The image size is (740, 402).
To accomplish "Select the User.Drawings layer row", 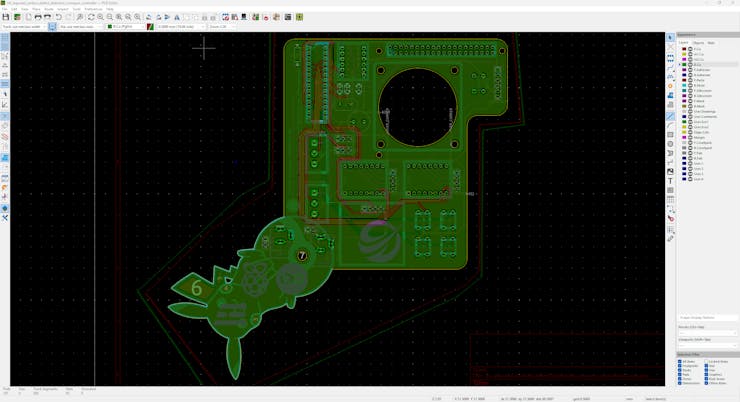I will [707, 111].
